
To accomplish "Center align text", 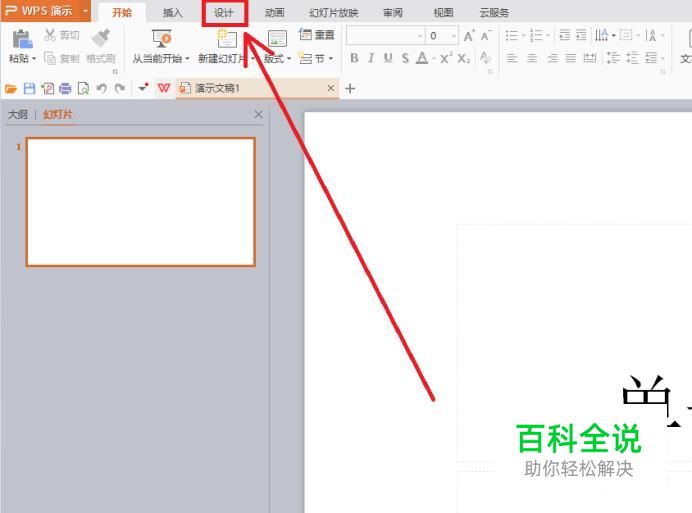I will click(x=532, y=58).
